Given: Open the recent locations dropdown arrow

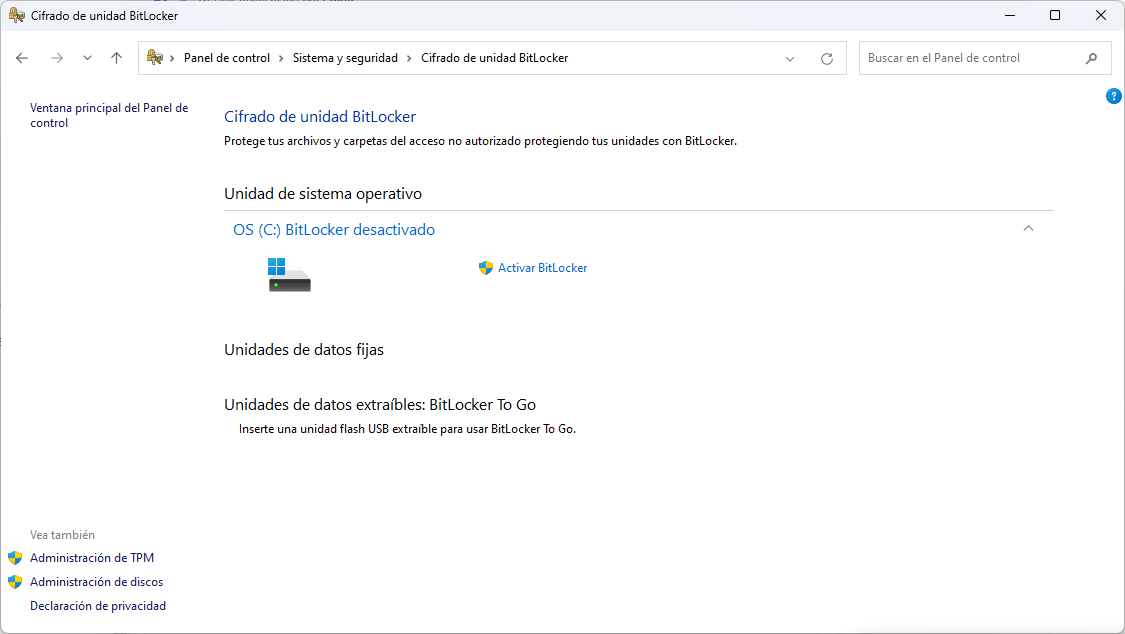Looking at the screenshot, I should click(87, 58).
